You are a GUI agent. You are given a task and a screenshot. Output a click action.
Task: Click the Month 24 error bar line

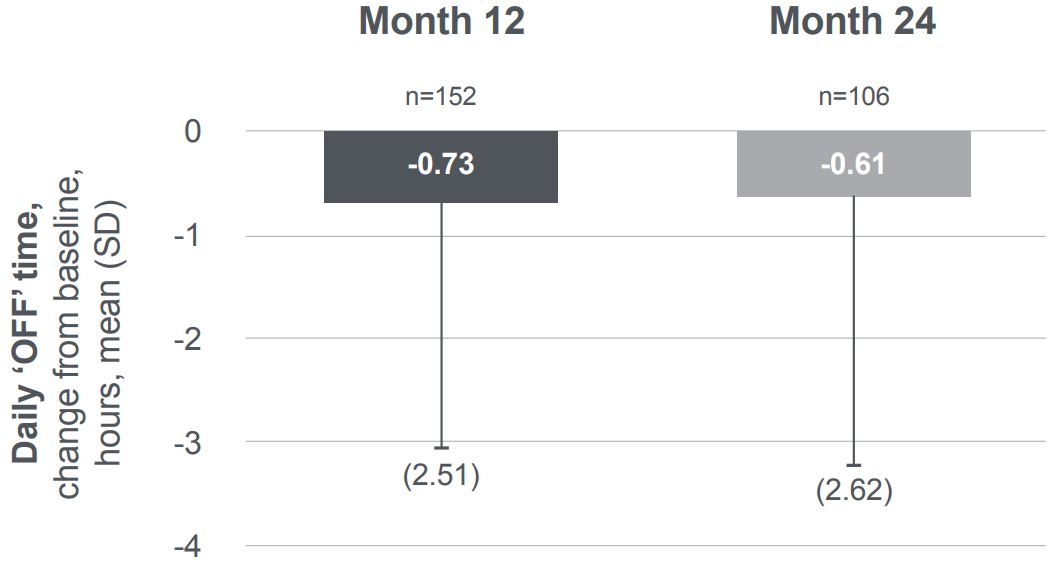point(854,330)
